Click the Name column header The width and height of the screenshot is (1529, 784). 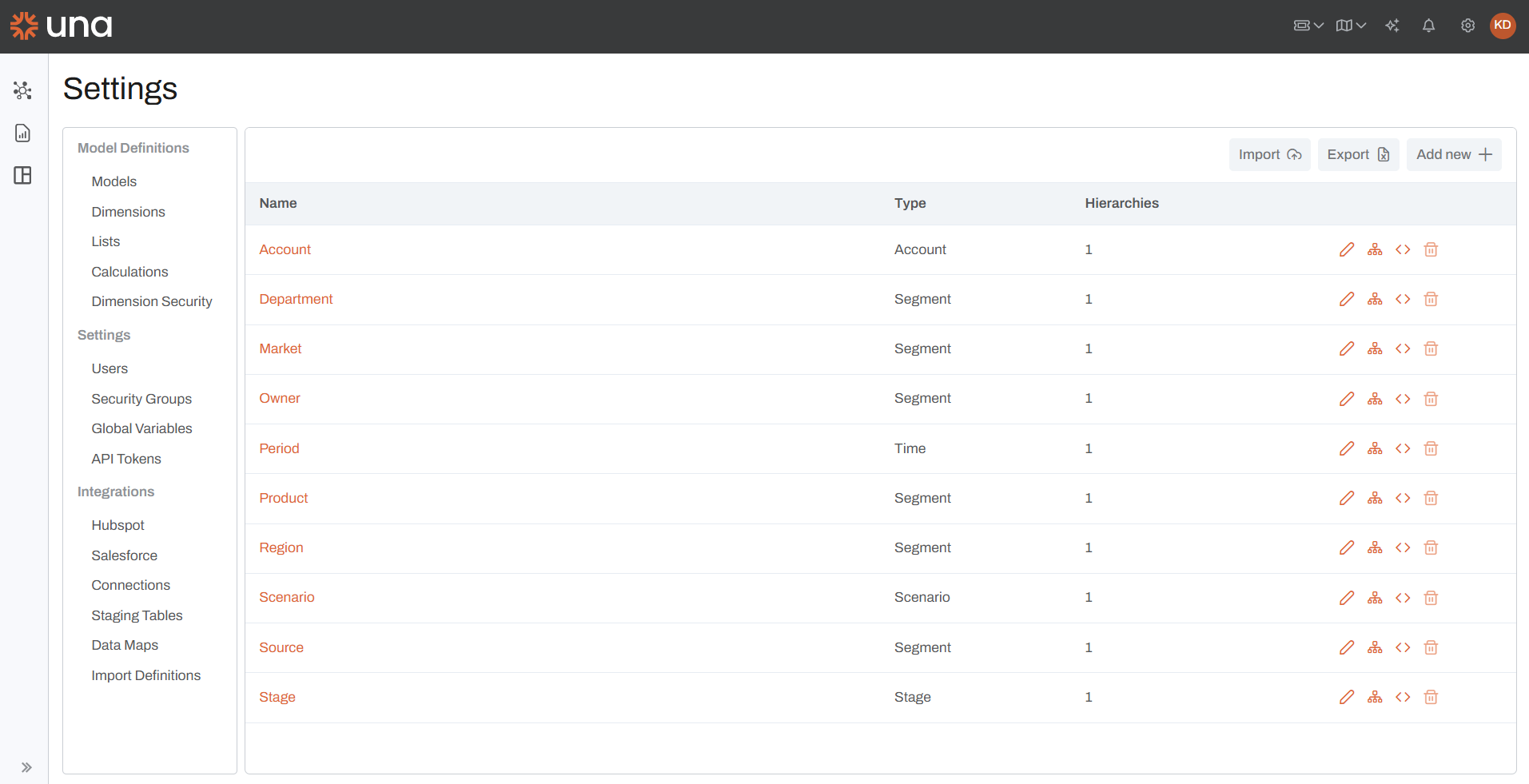pyautogui.click(x=278, y=203)
